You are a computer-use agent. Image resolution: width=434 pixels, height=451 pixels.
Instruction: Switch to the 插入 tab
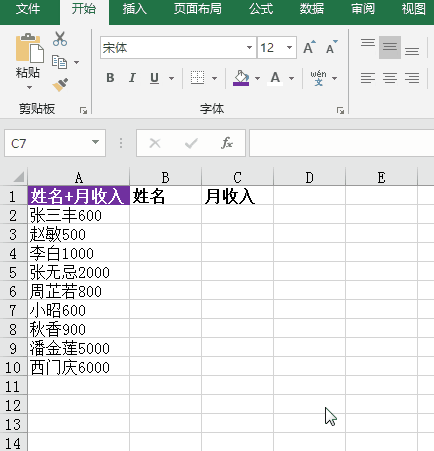click(x=134, y=9)
